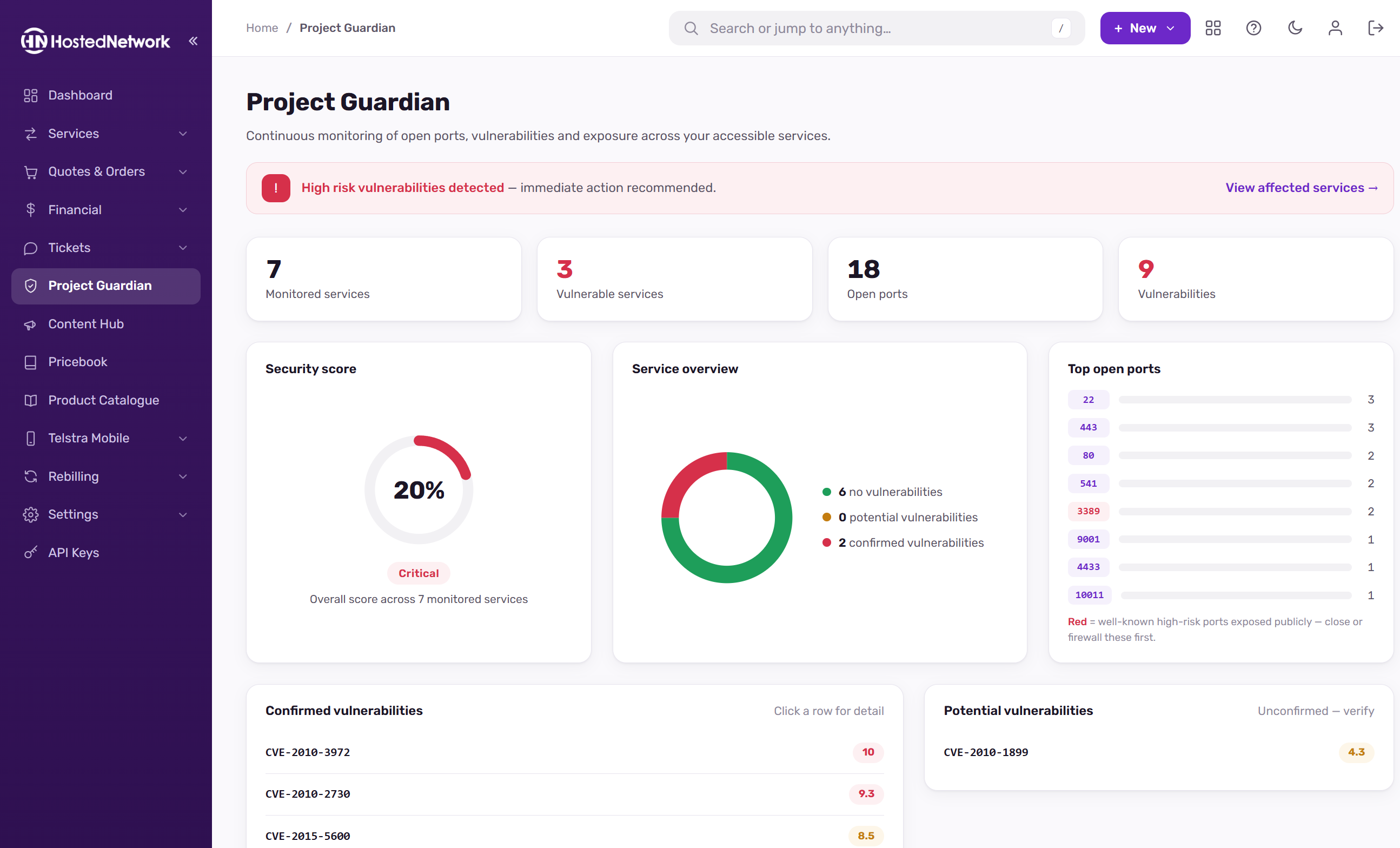Click the Content Hub megaphone icon
The height and width of the screenshot is (848, 1400).
tap(31, 324)
